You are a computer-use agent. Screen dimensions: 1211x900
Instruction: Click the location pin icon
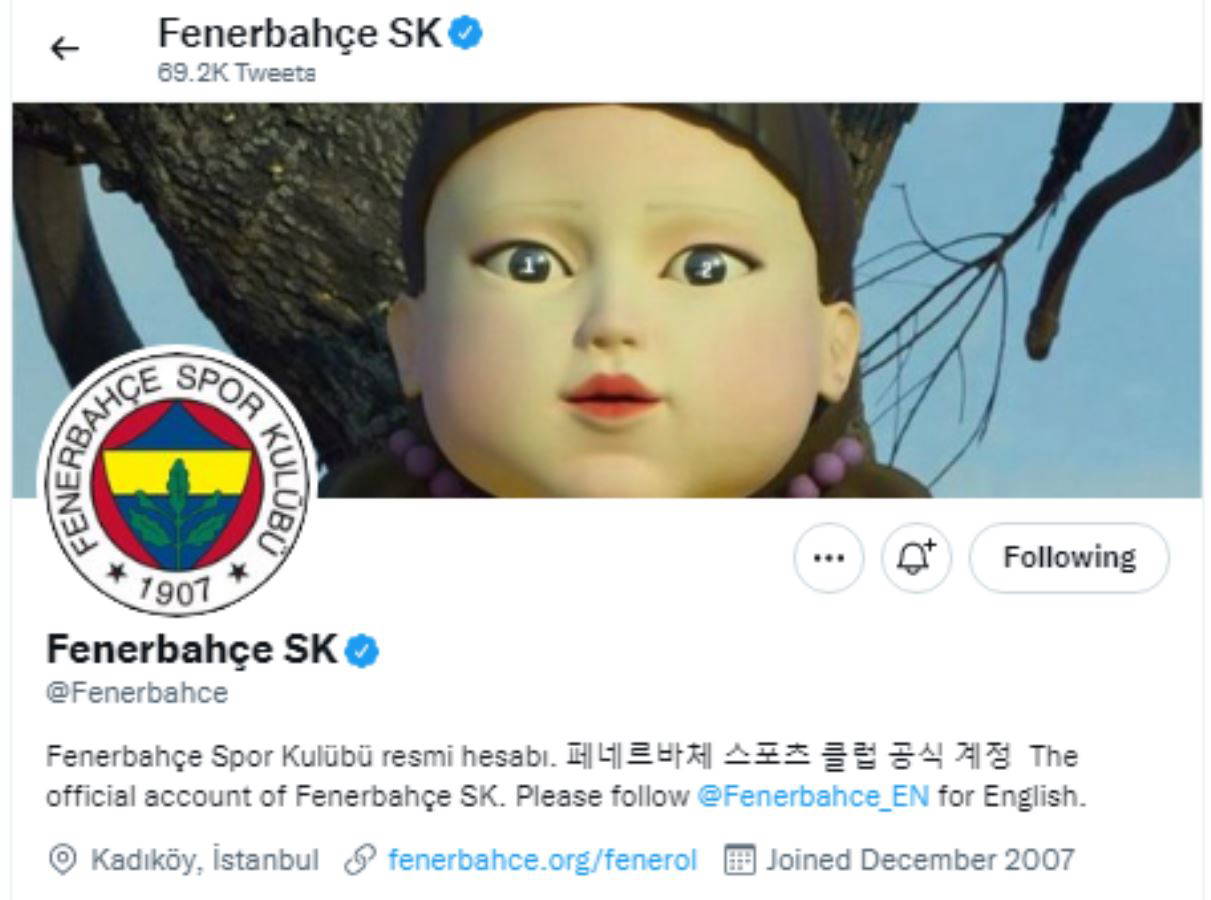click(x=63, y=860)
